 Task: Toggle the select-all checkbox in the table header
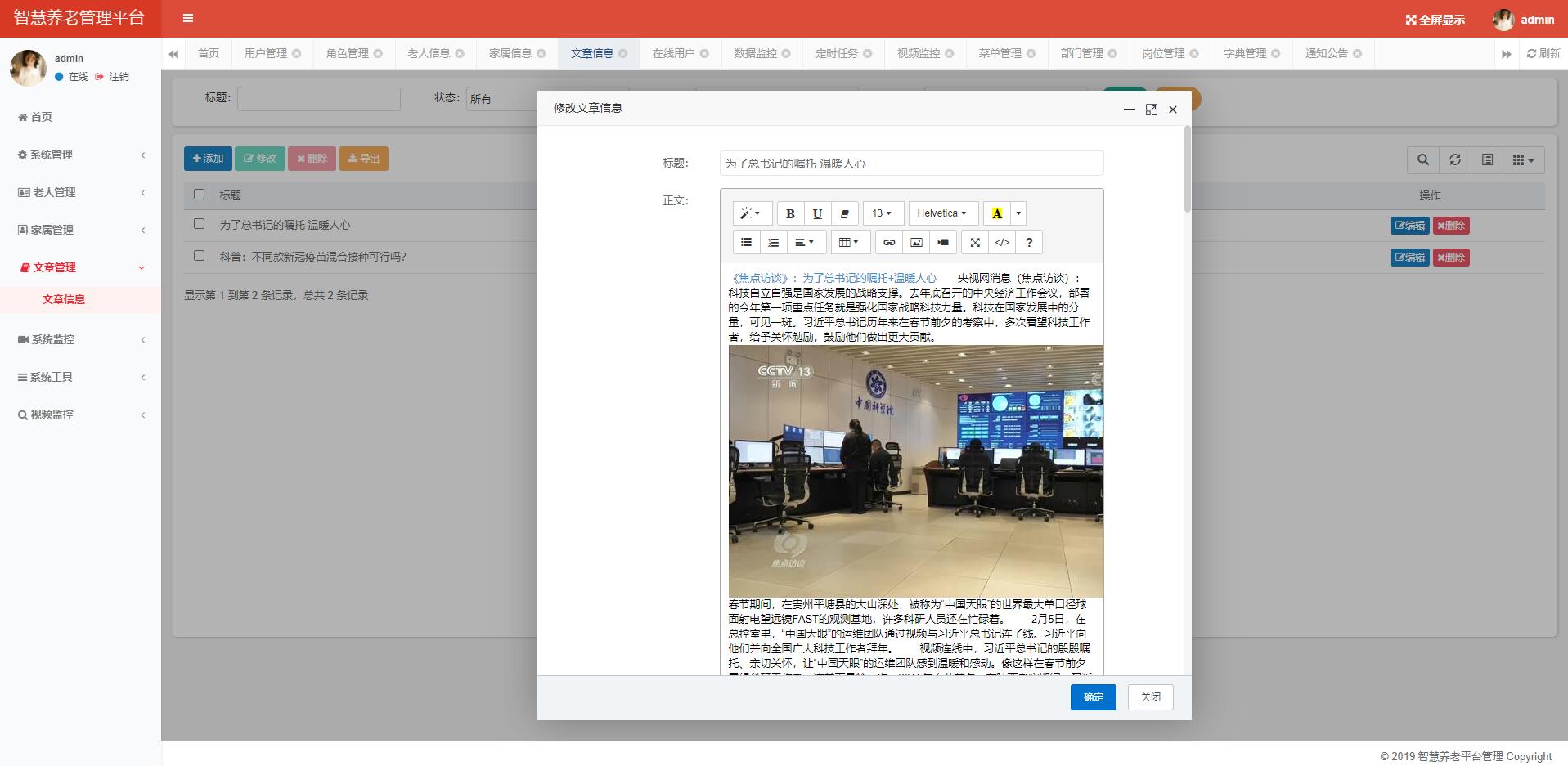coord(198,194)
